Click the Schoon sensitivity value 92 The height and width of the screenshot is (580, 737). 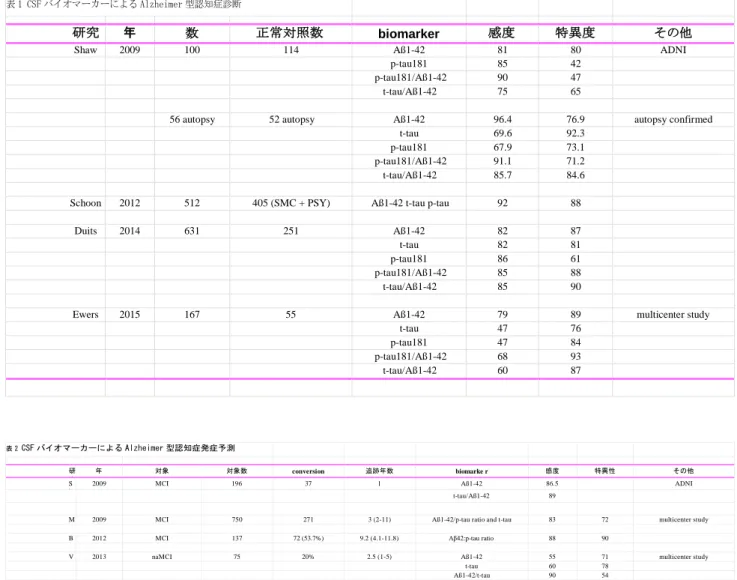502,203
